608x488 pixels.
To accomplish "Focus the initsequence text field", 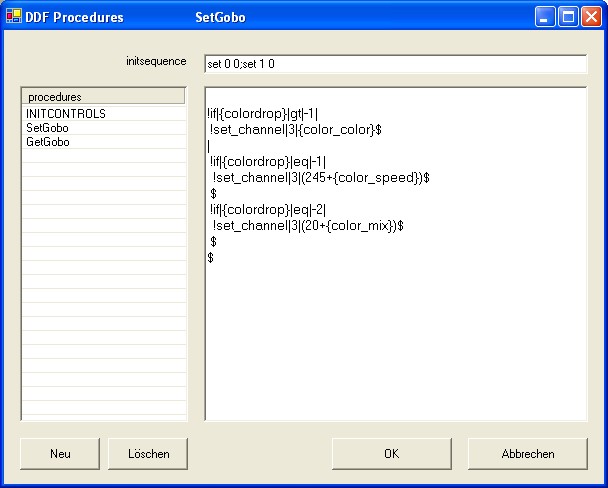I will click(x=394, y=64).
